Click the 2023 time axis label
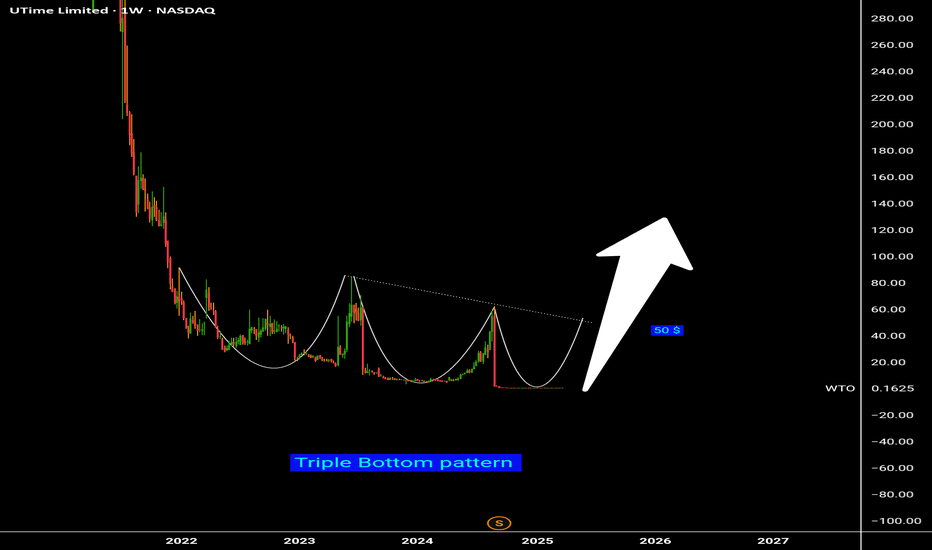This screenshot has height=550, width=932. (300, 540)
